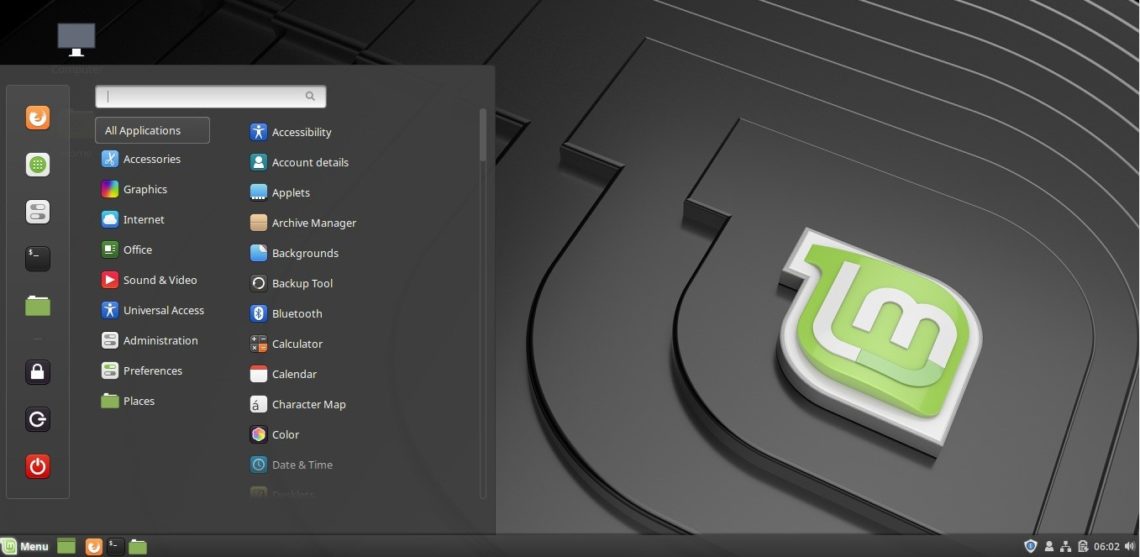Click the application list scrollbar
This screenshot has height=557, width=1140.
(x=483, y=135)
